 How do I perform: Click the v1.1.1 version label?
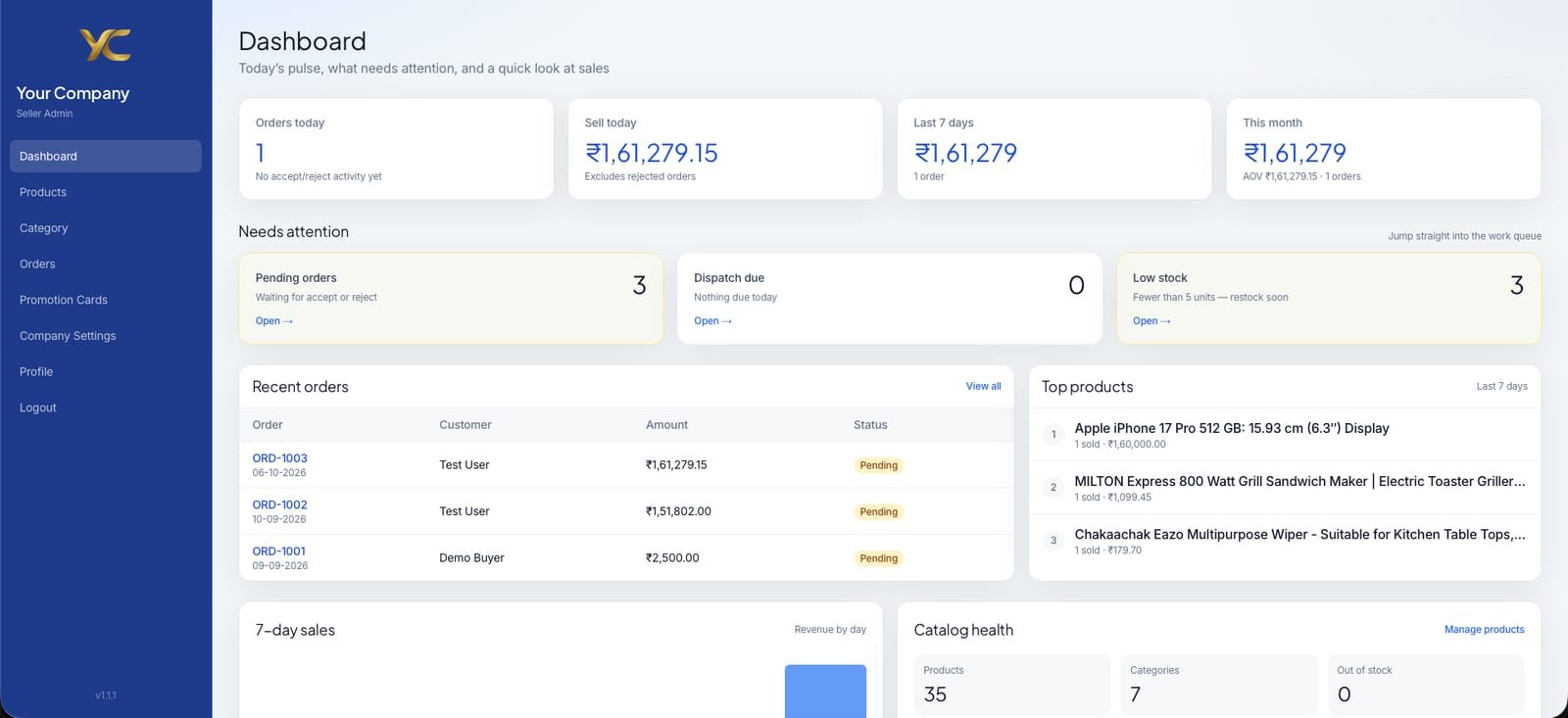106,695
